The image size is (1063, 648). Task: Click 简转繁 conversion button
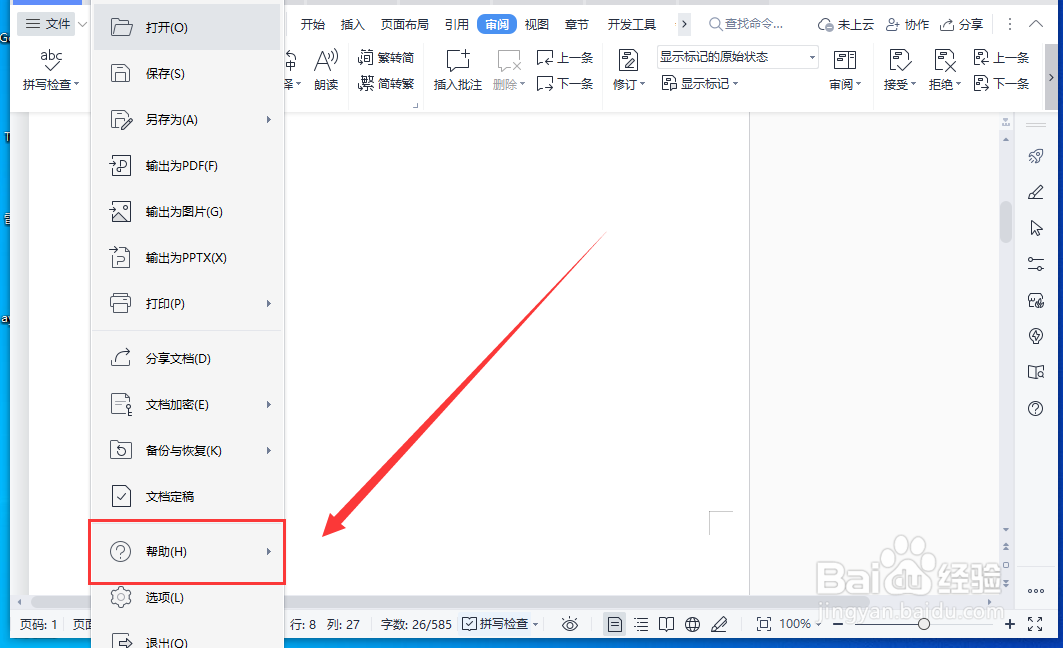pyautogui.click(x=386, y=83)
